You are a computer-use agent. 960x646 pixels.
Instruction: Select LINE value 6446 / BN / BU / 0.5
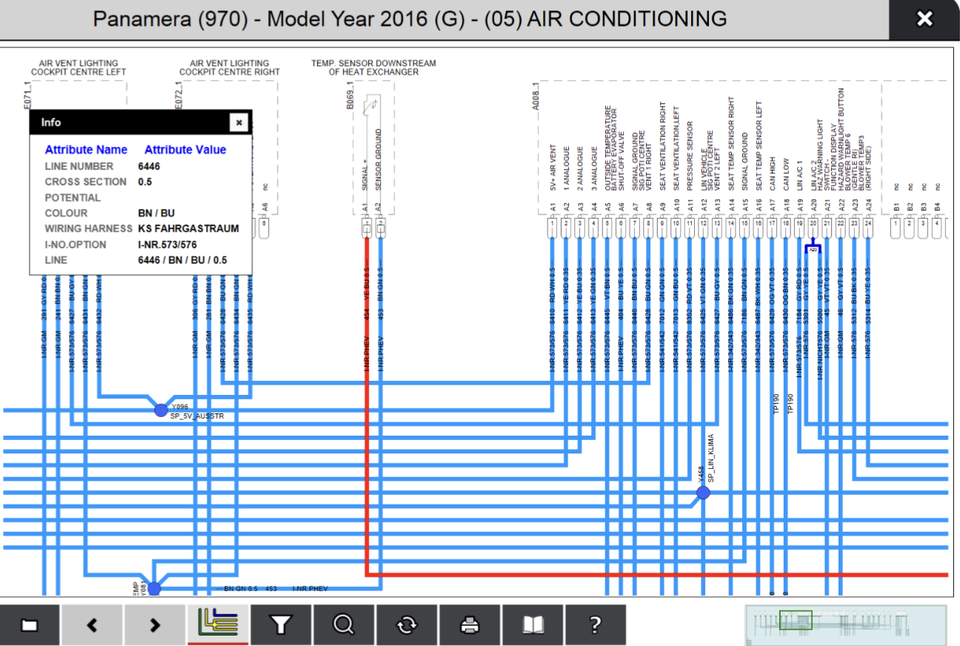pyautogui.click(x=182, y=260)
